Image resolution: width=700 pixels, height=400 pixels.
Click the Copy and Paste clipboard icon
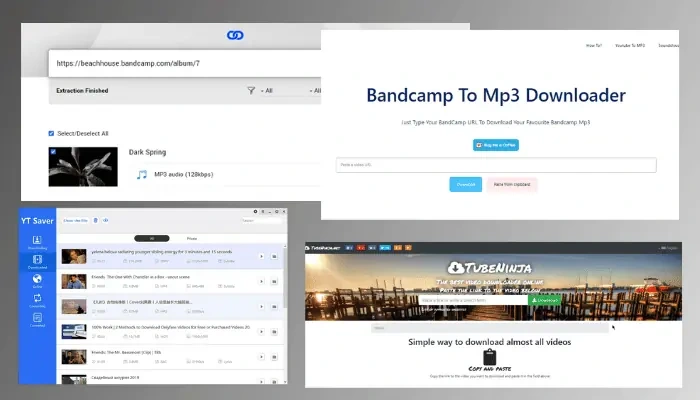(x=490, y=357)
